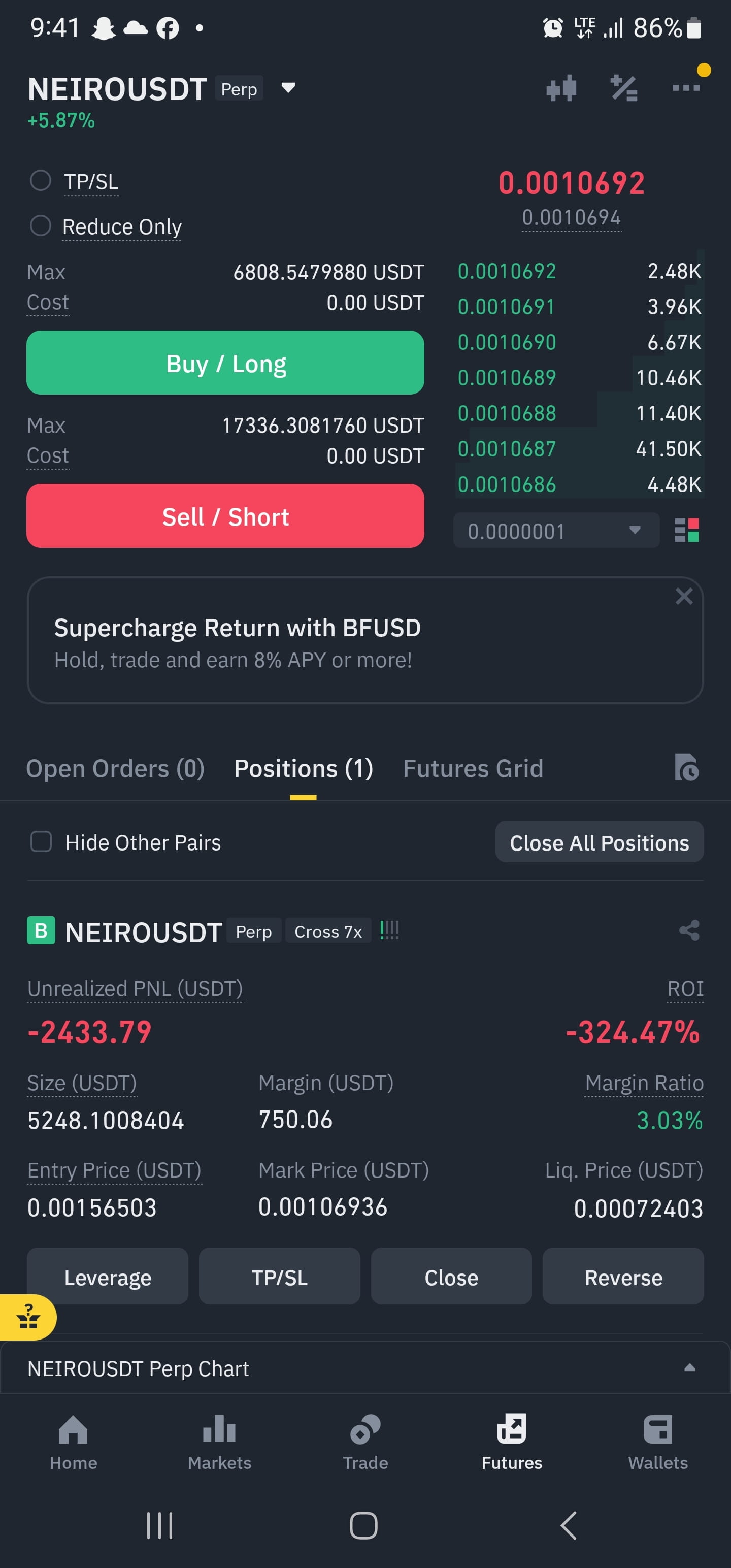Open the 0.0000001 price precision dropdown
This screenshot has height=1568, width=731.
click(556, 530)
